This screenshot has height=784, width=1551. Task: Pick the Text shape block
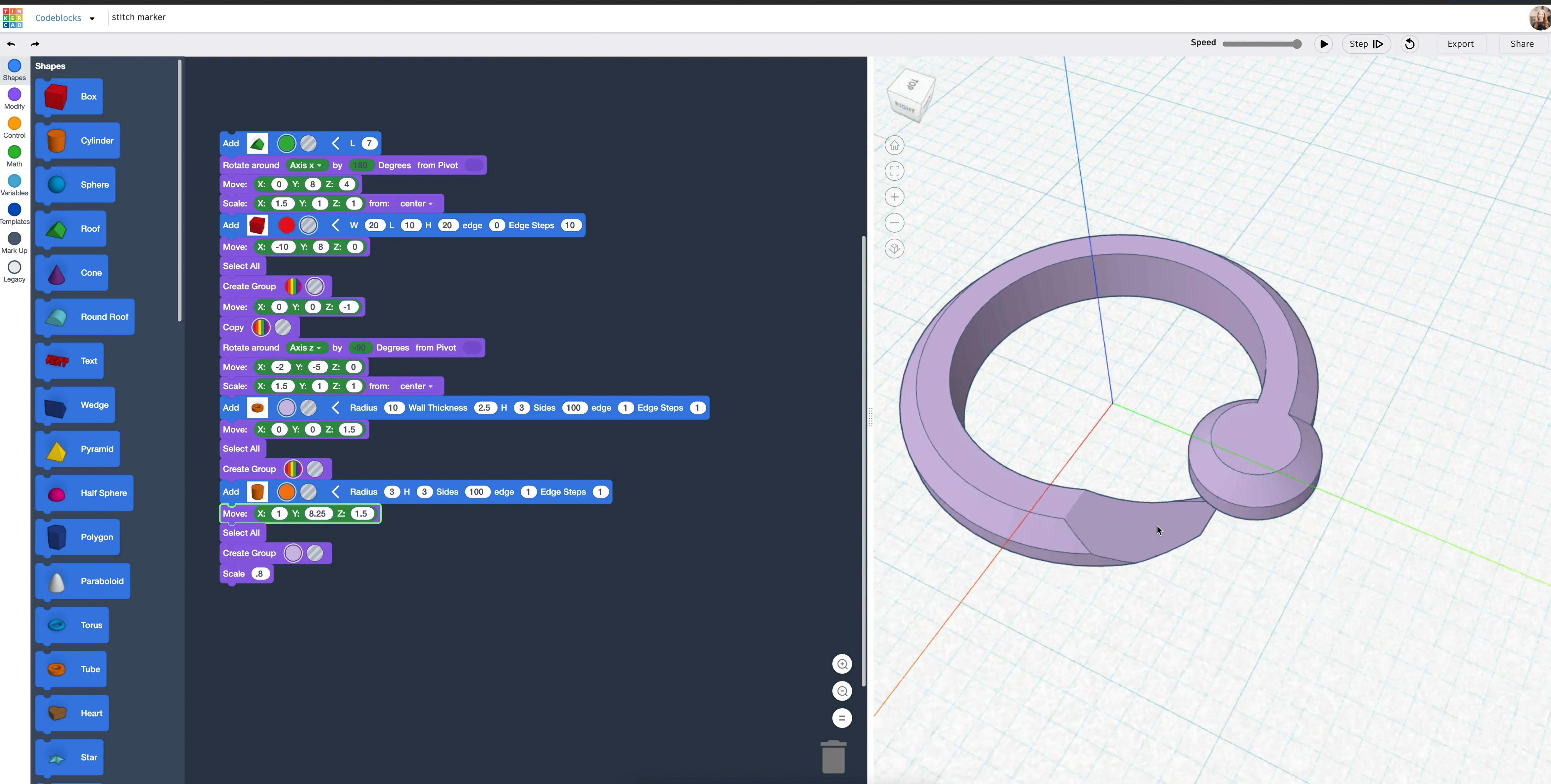point(70,361)
